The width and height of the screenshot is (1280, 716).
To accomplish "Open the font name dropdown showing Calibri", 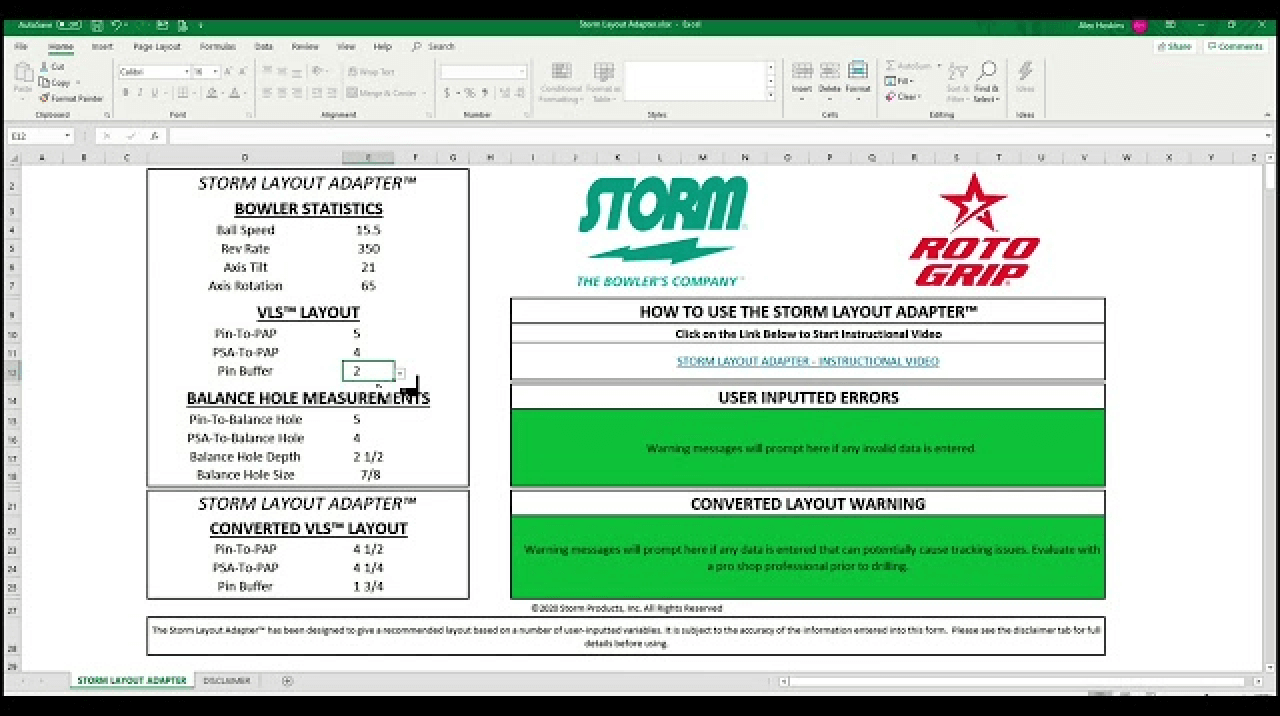I will point(186,72).
